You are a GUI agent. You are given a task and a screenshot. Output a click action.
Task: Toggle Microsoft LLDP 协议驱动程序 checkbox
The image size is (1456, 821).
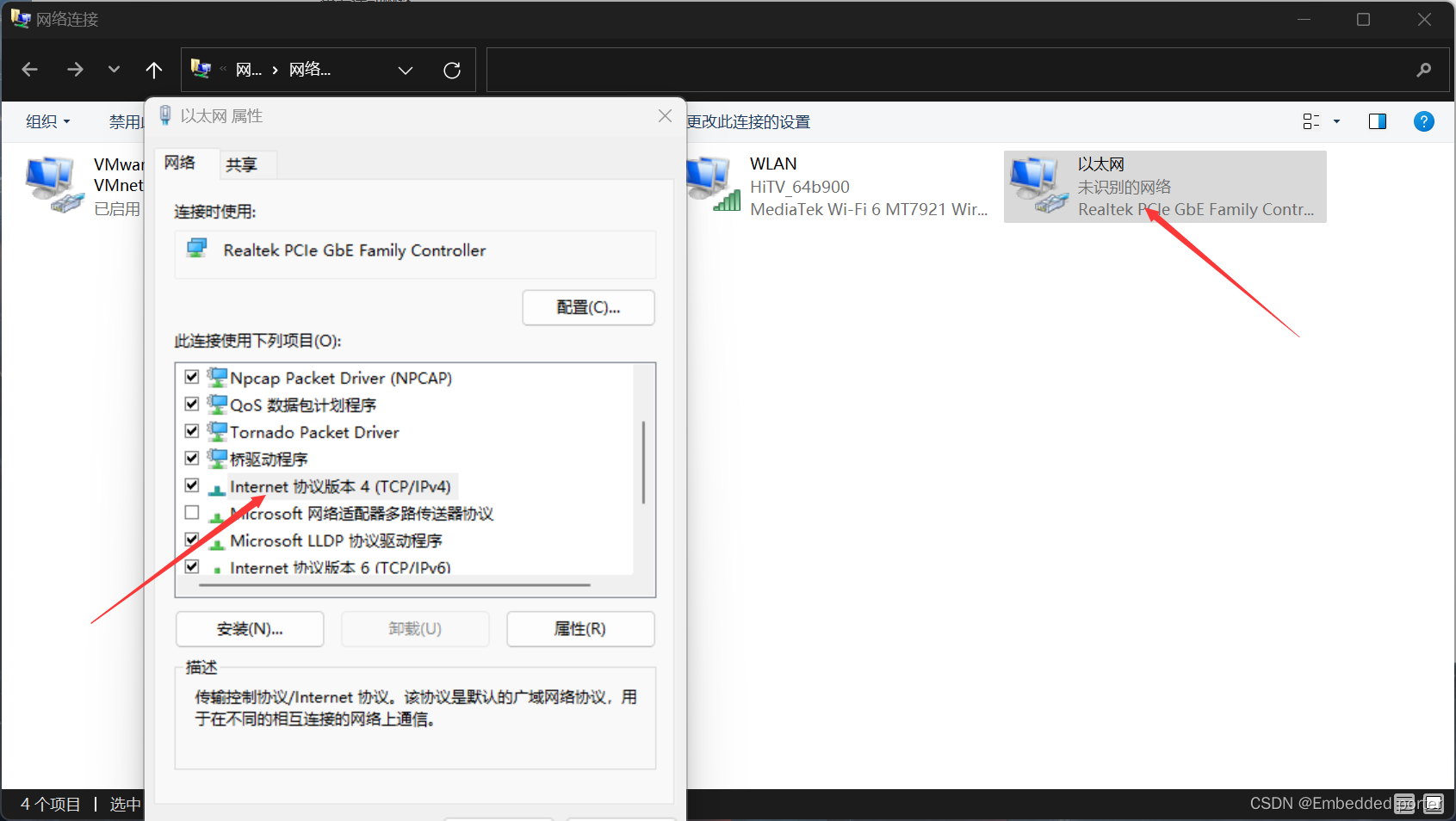pos(192,540)
